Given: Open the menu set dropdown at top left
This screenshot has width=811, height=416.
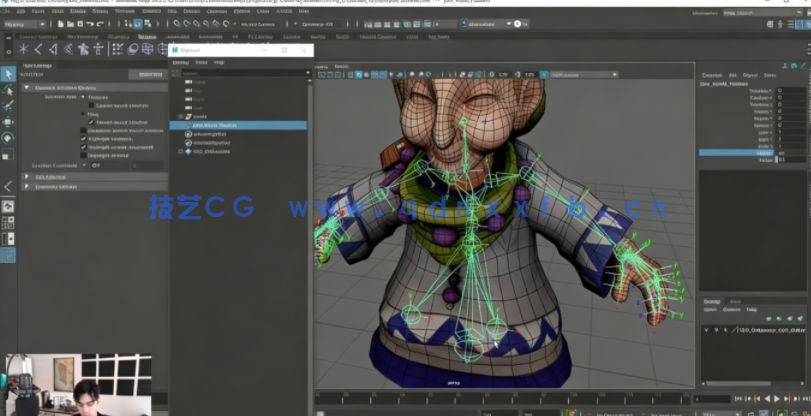Looking at the screenshot, I should pyautogui.click(x=27, y=22).
